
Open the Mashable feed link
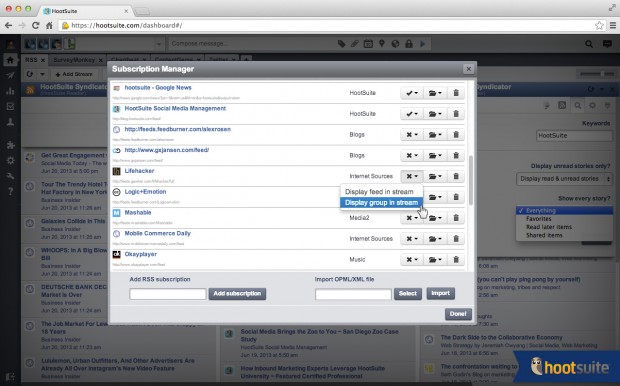point(138,213)
